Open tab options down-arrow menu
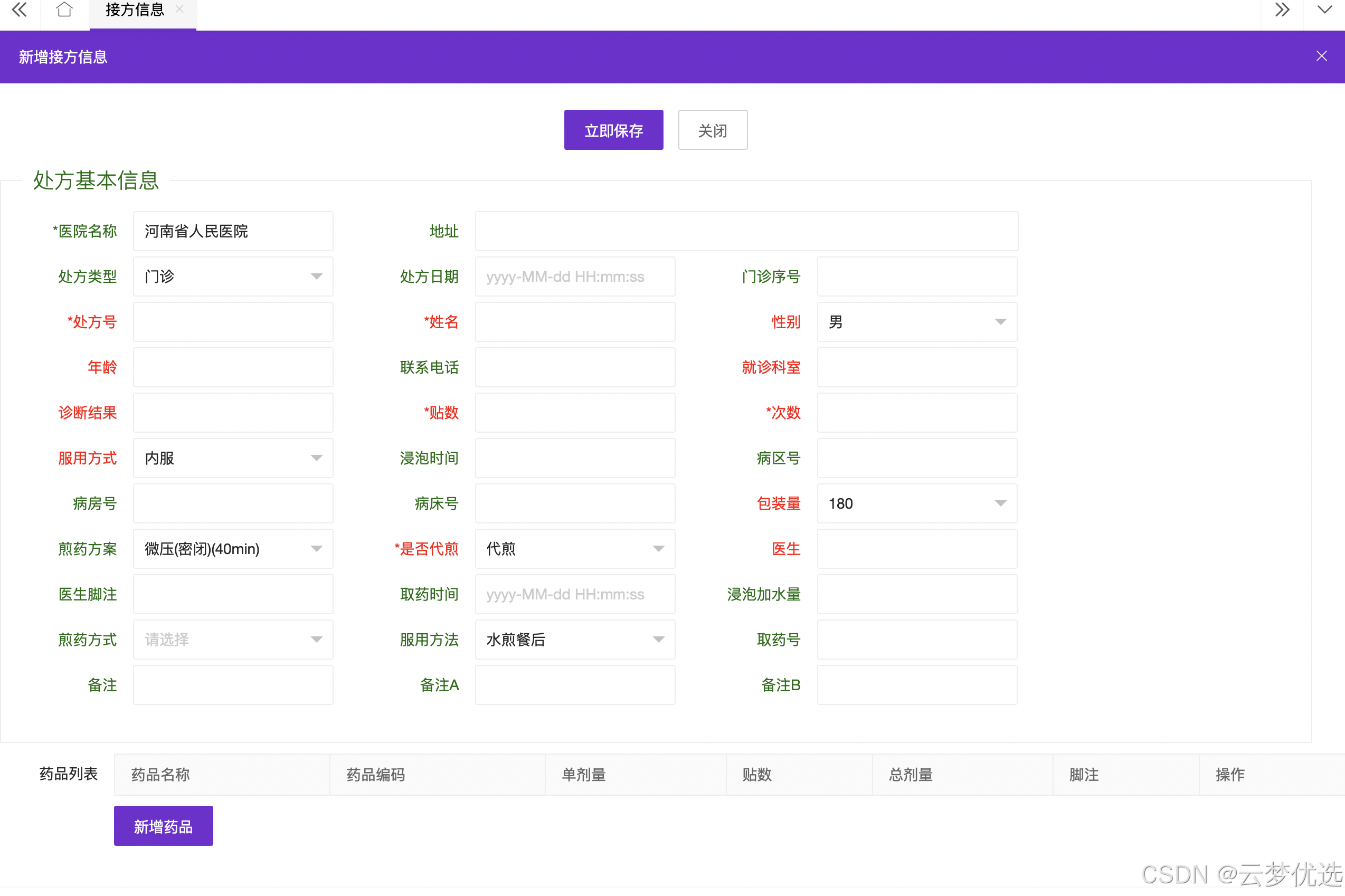The image size is (1345, 896). coord(1324,9)
